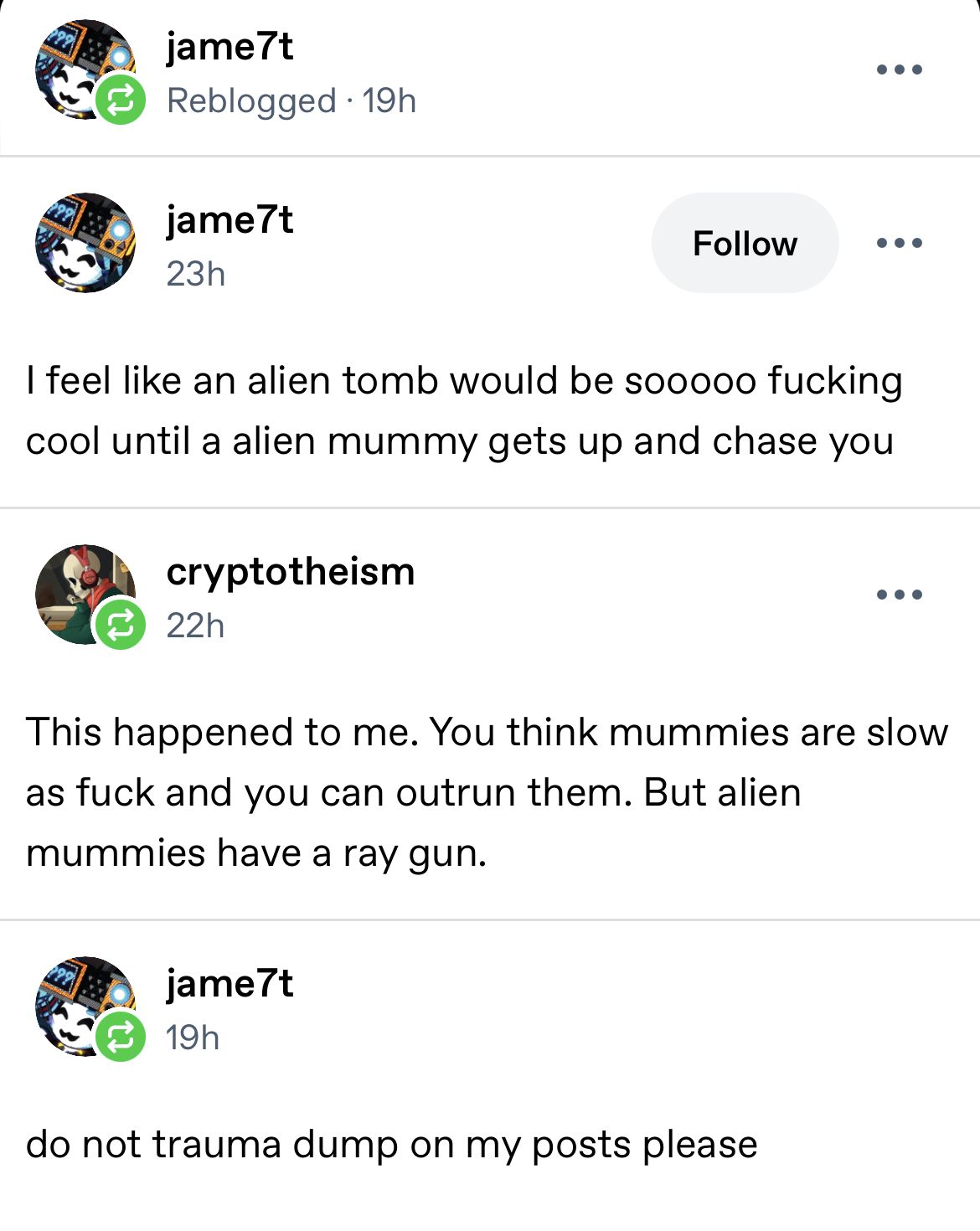This screenshot has width=980, height=1231.
Task: Open three-dot menu beside the Follow button
Action: pos(899,244)
